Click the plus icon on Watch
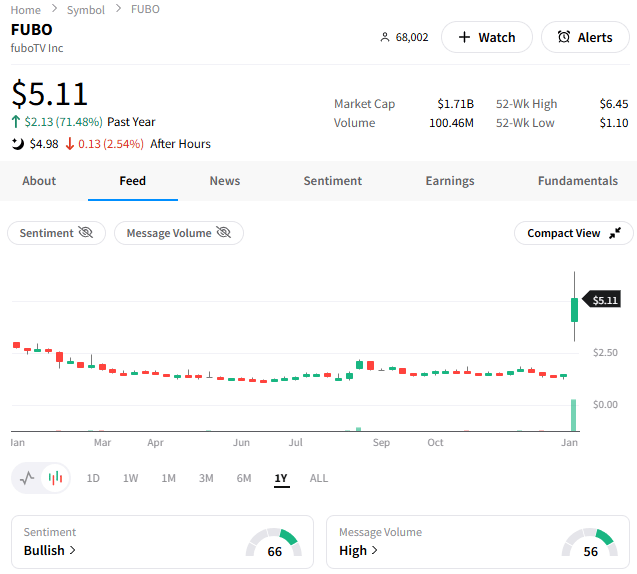Viewport: 637px width, 574px height. (x=464, y=37)
